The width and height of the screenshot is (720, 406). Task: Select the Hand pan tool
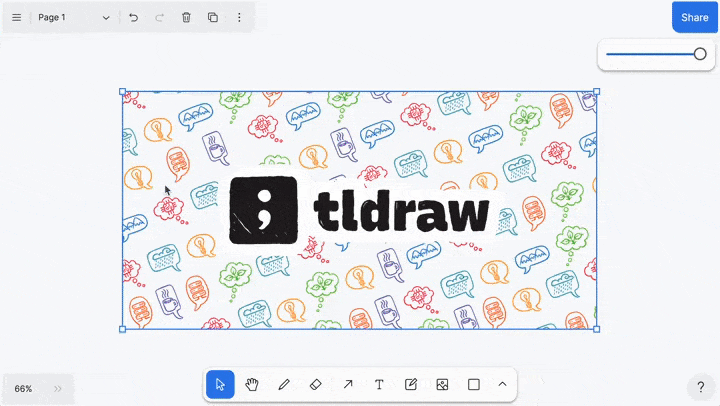[252, 384]
